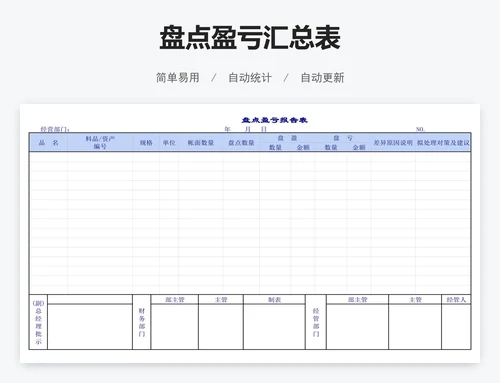
Task: Click the empty signature box below 经管人
Action: point(456,327)
